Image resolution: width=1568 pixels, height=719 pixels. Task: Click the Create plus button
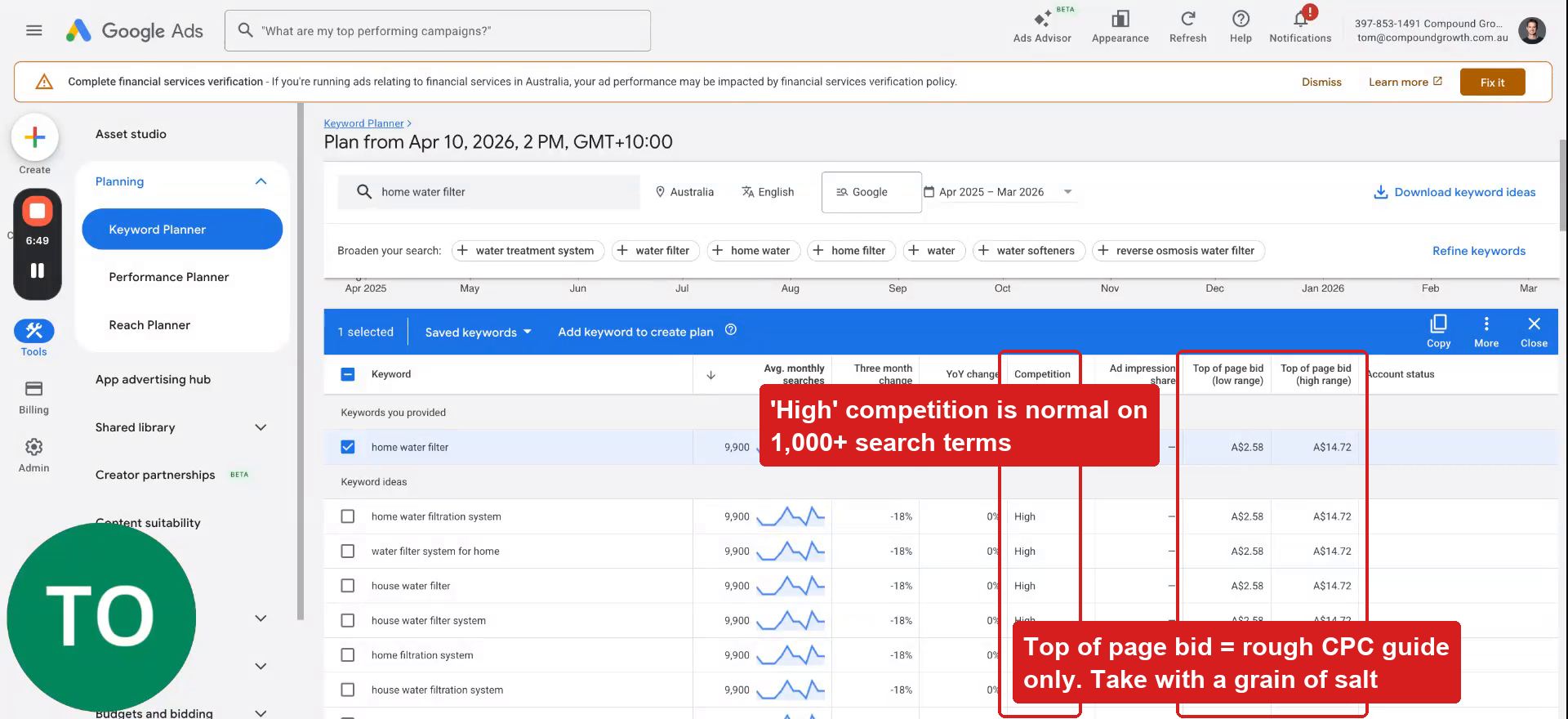tap(34, 136)
